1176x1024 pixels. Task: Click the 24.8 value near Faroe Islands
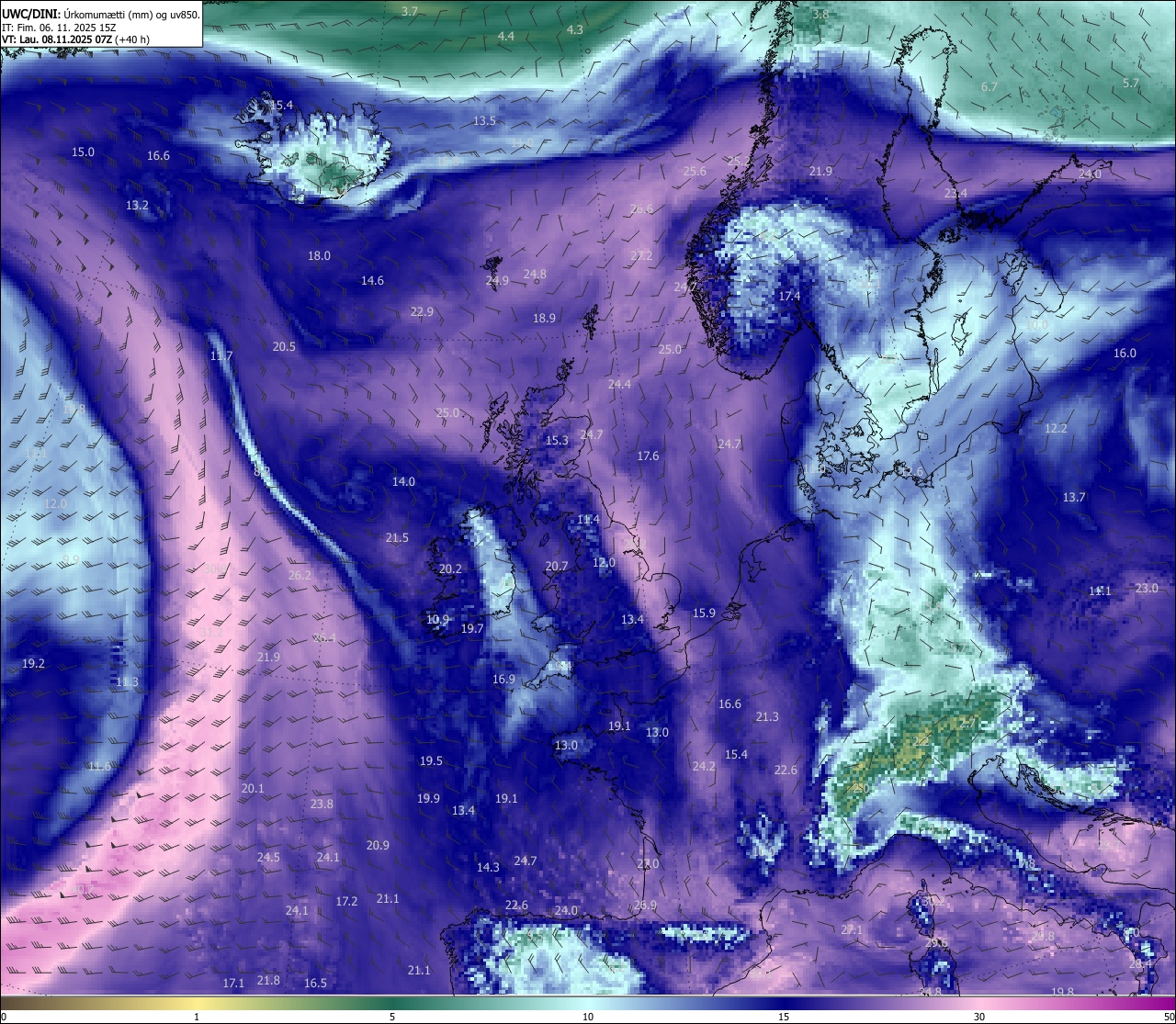pos(535,275)
